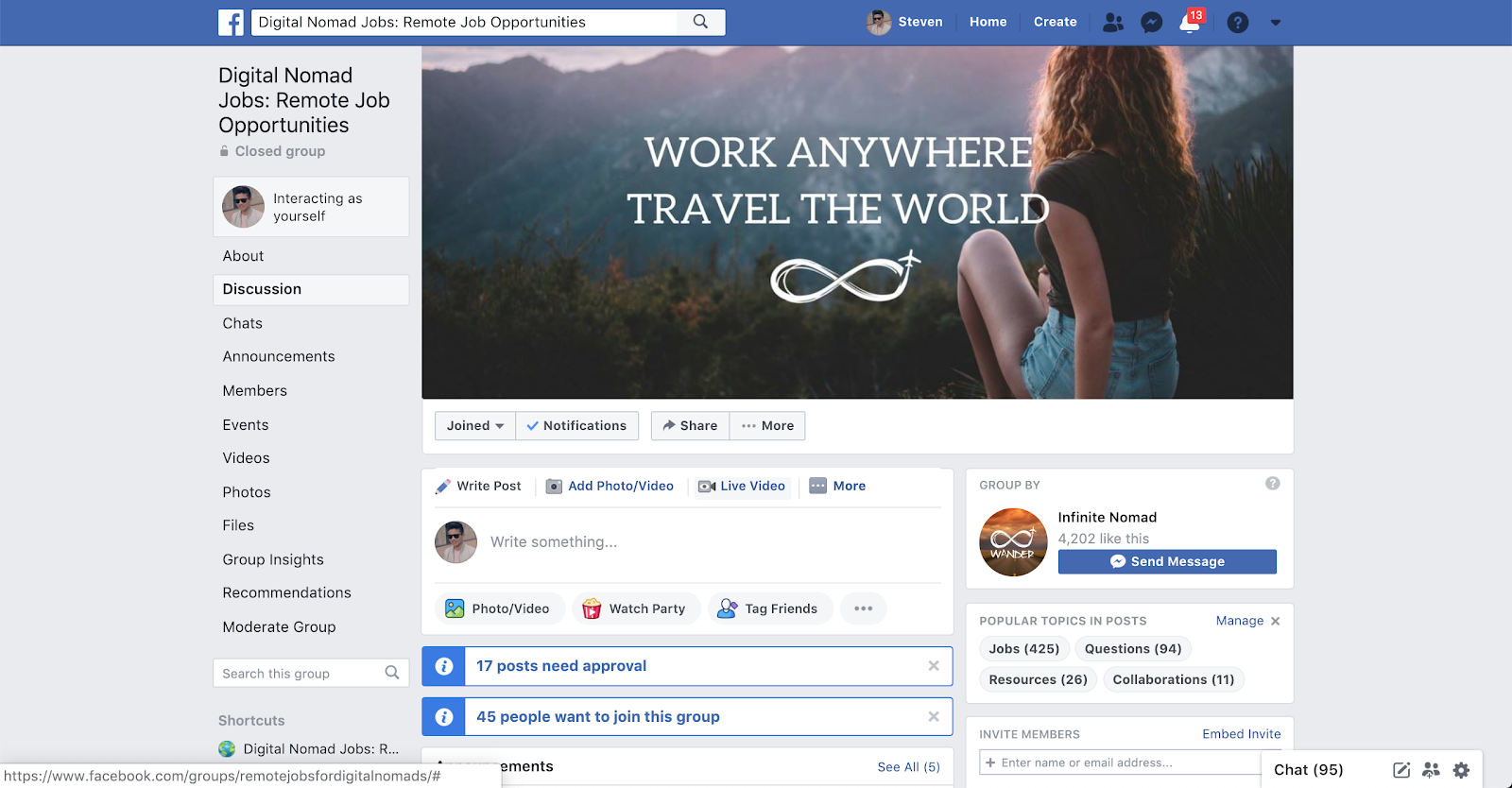The image size is (1512, 788).
Task: Open the More button beside Share
Action: point(767,425)
